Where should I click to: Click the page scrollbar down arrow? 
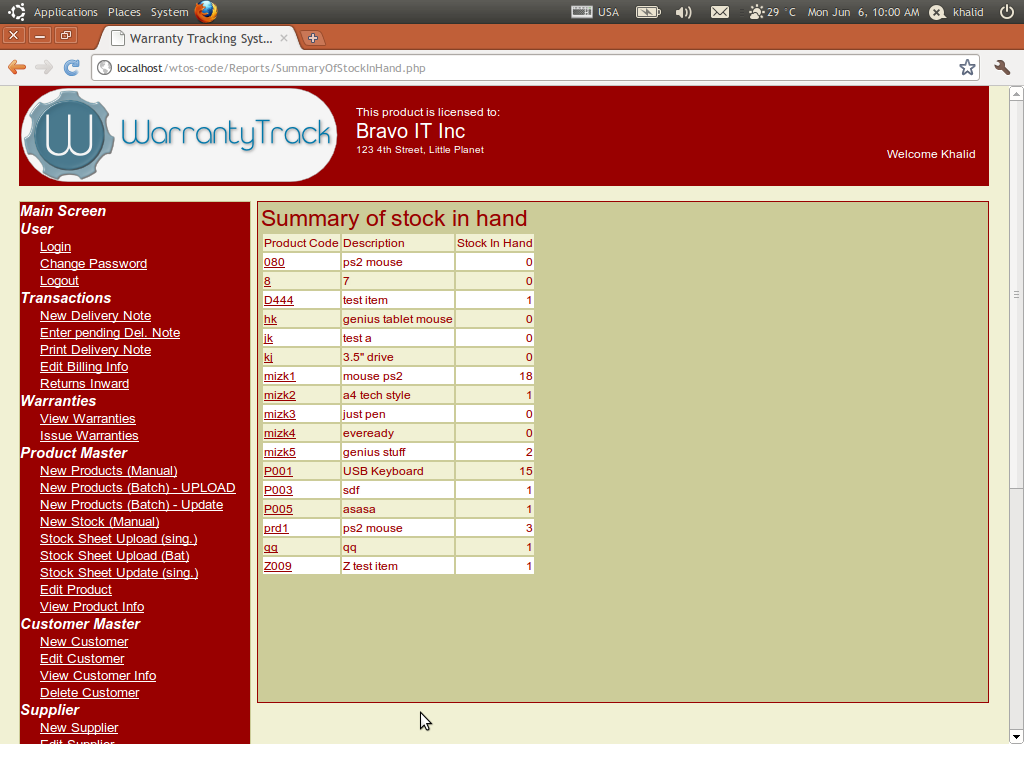[x=1016, y=737]
